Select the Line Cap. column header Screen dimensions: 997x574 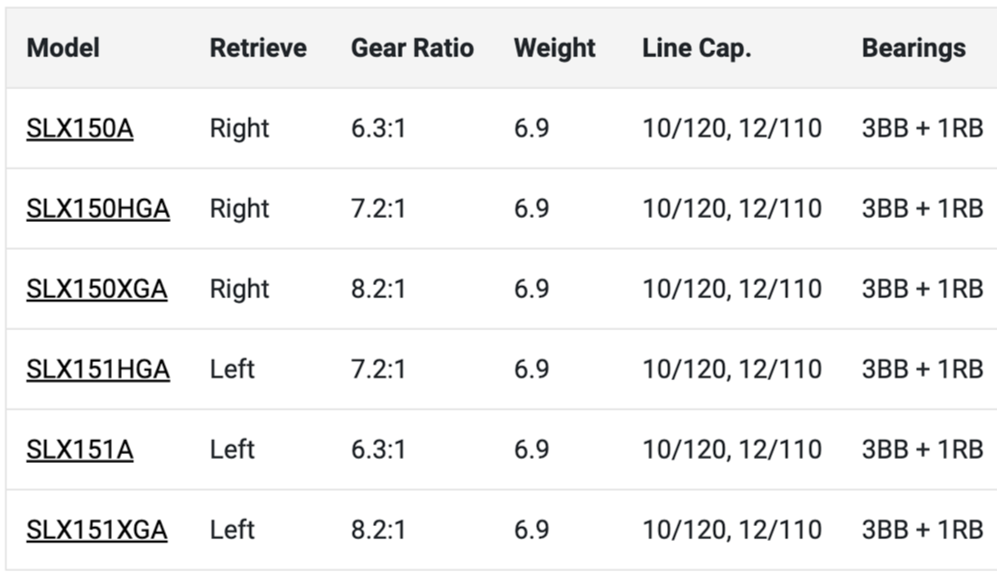(696, 48)
